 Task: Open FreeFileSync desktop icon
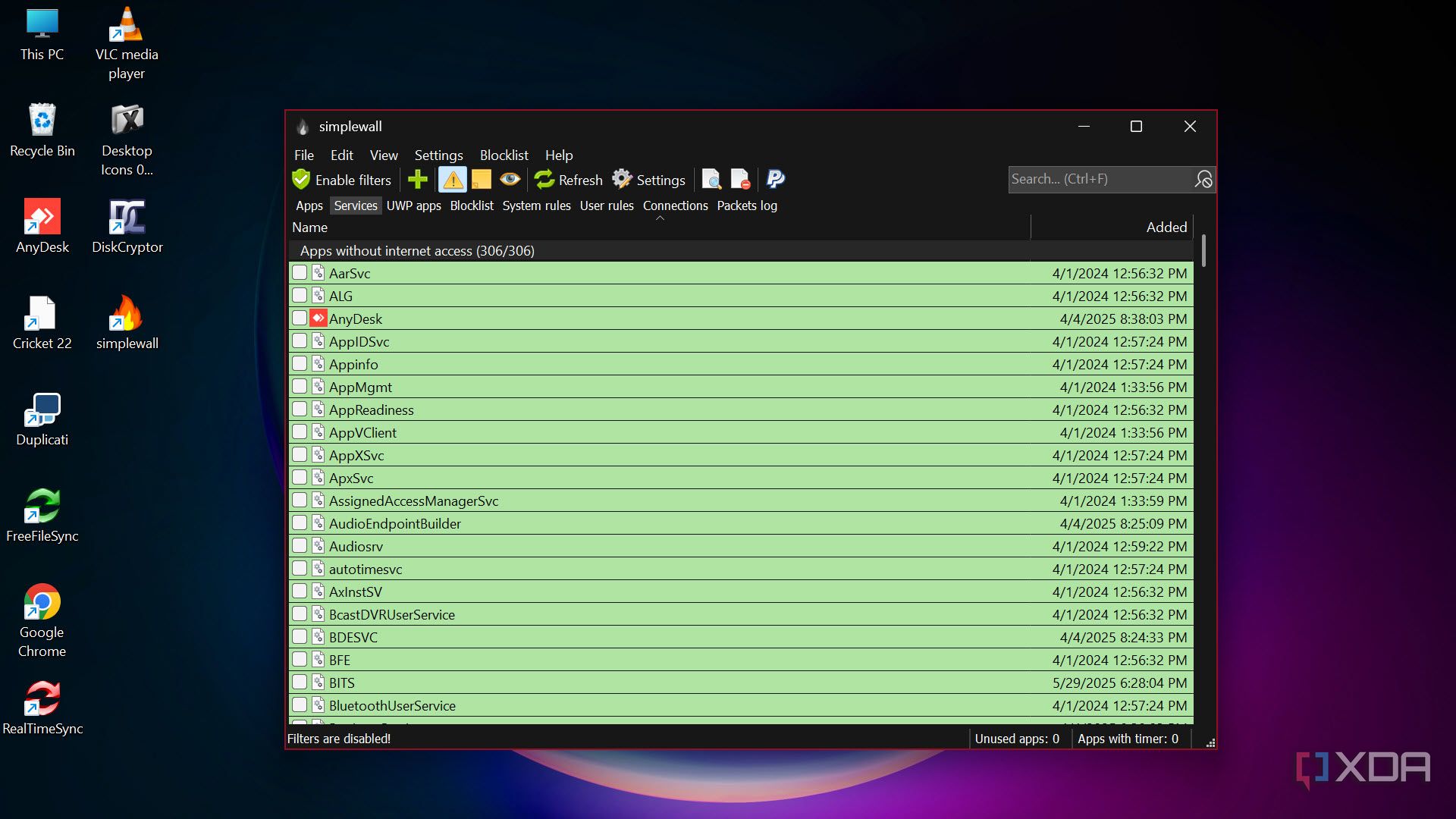click(x=42, y=516)
